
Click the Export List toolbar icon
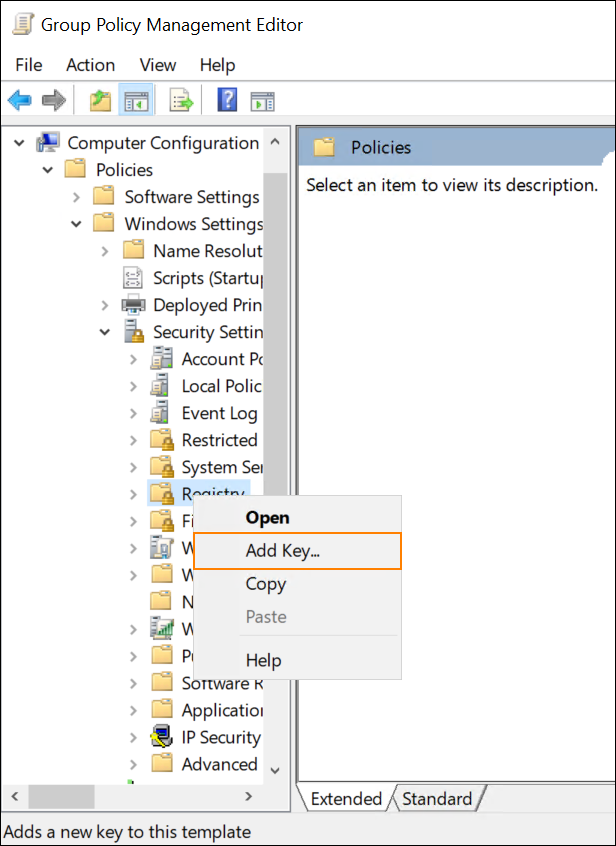pyautogui.click(x=180, y=100)
